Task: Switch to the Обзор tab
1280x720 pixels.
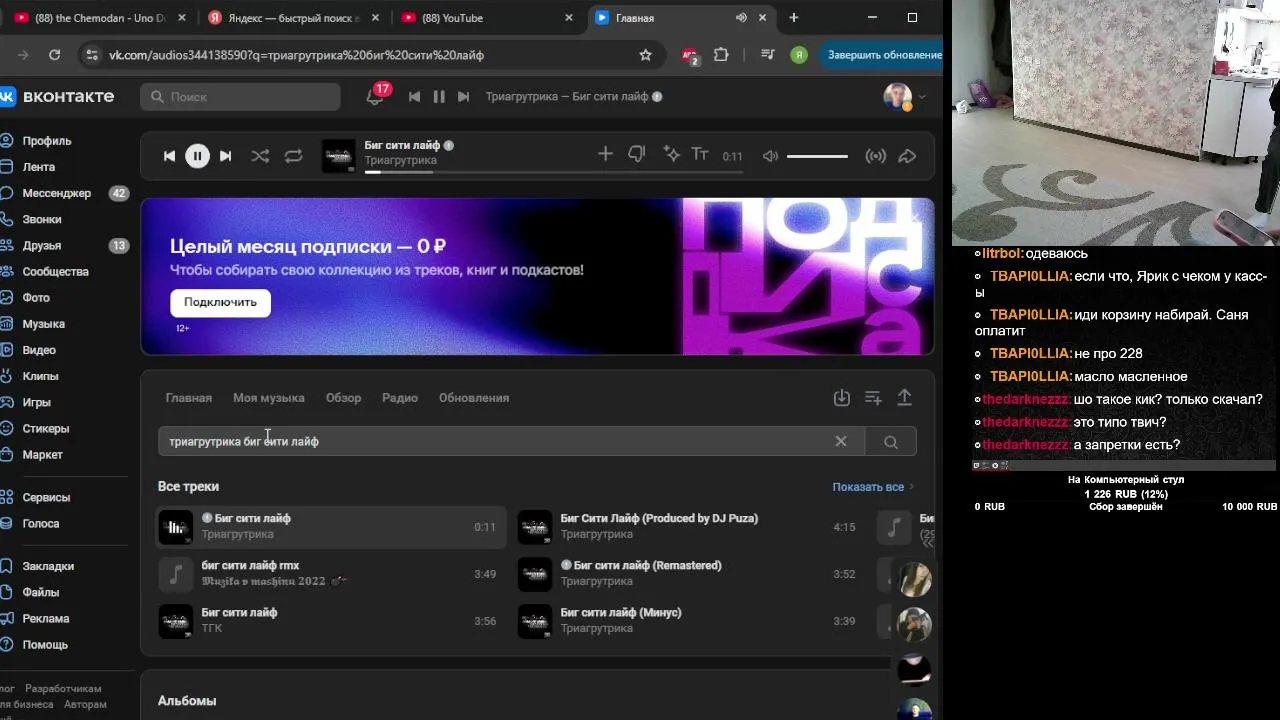Action: coord(343,398)
